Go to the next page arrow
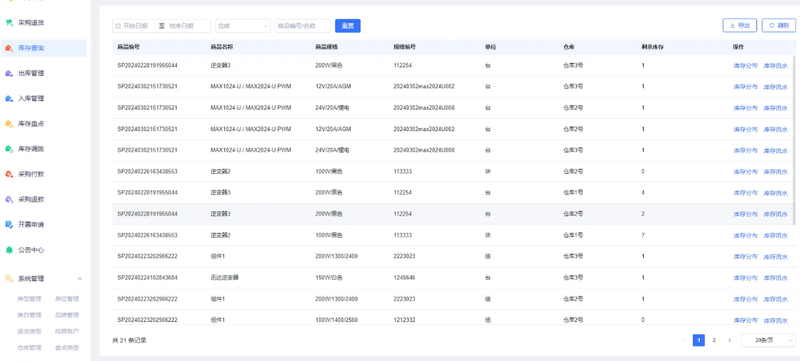This screenshot has width=800, height=361. pyautogui.click(x=729, y=340)
